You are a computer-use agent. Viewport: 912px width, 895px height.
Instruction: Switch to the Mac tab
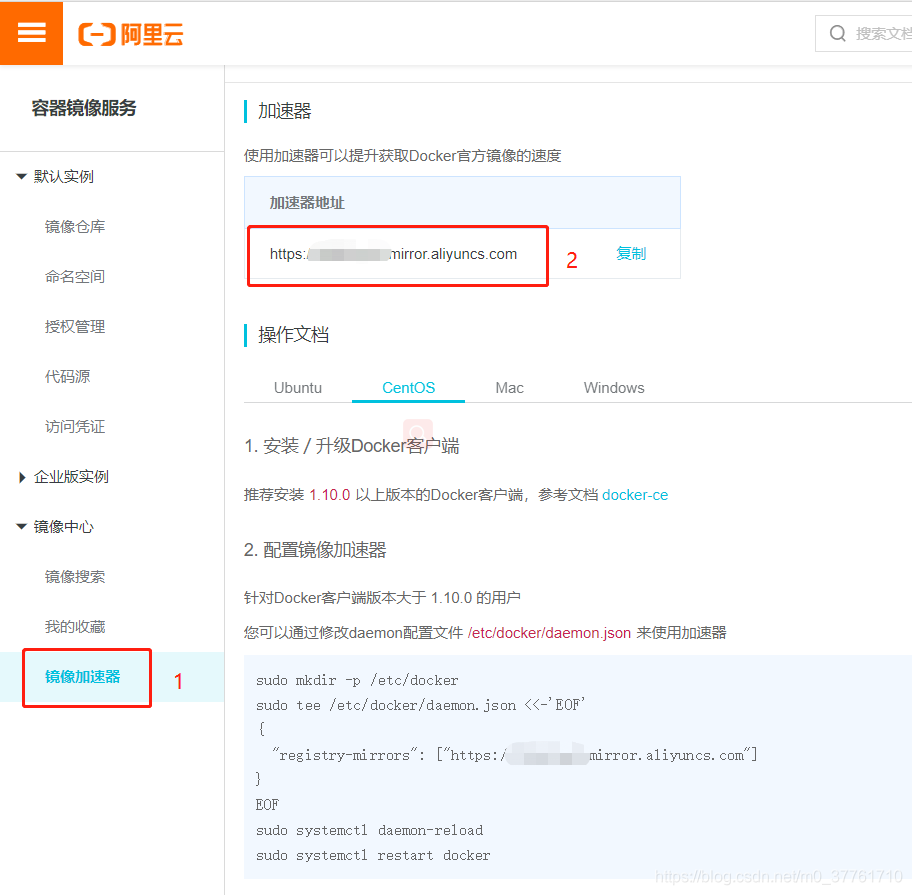point(510,388)
